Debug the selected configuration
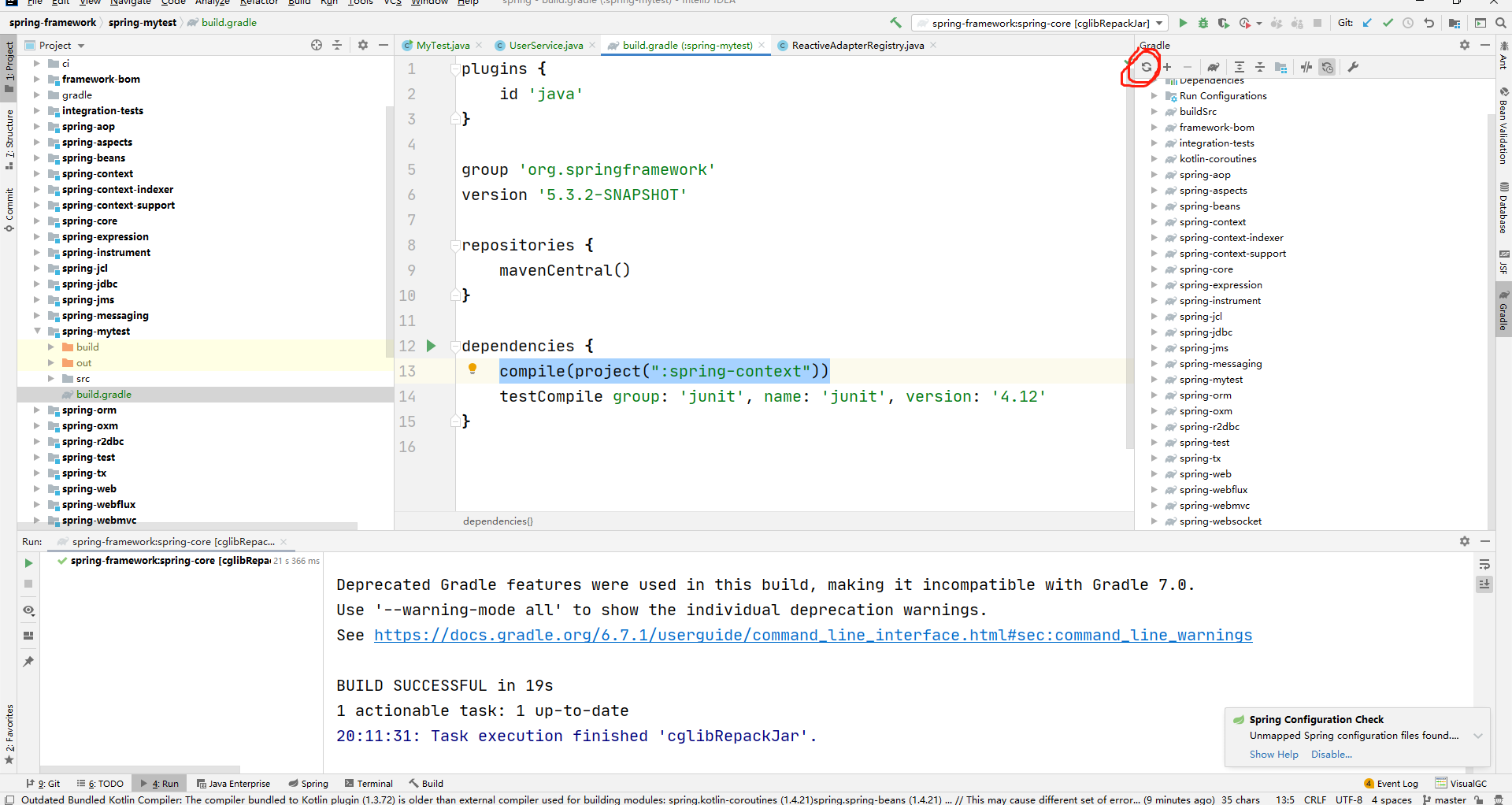The image size is (1512, 805). pyautogui.click(x=1203, y=23)
